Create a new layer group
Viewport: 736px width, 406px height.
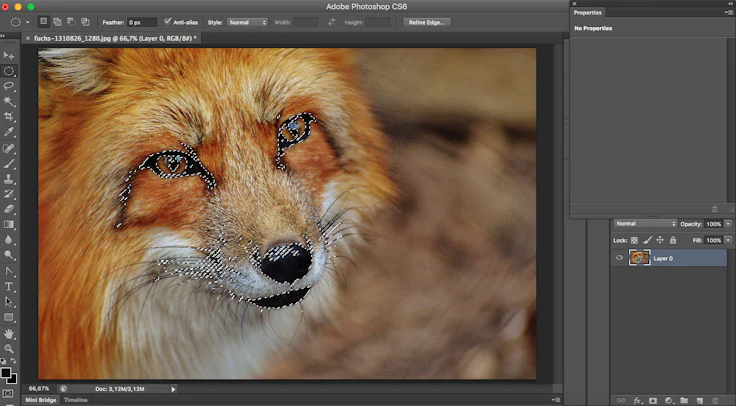(x=684, y=400)
